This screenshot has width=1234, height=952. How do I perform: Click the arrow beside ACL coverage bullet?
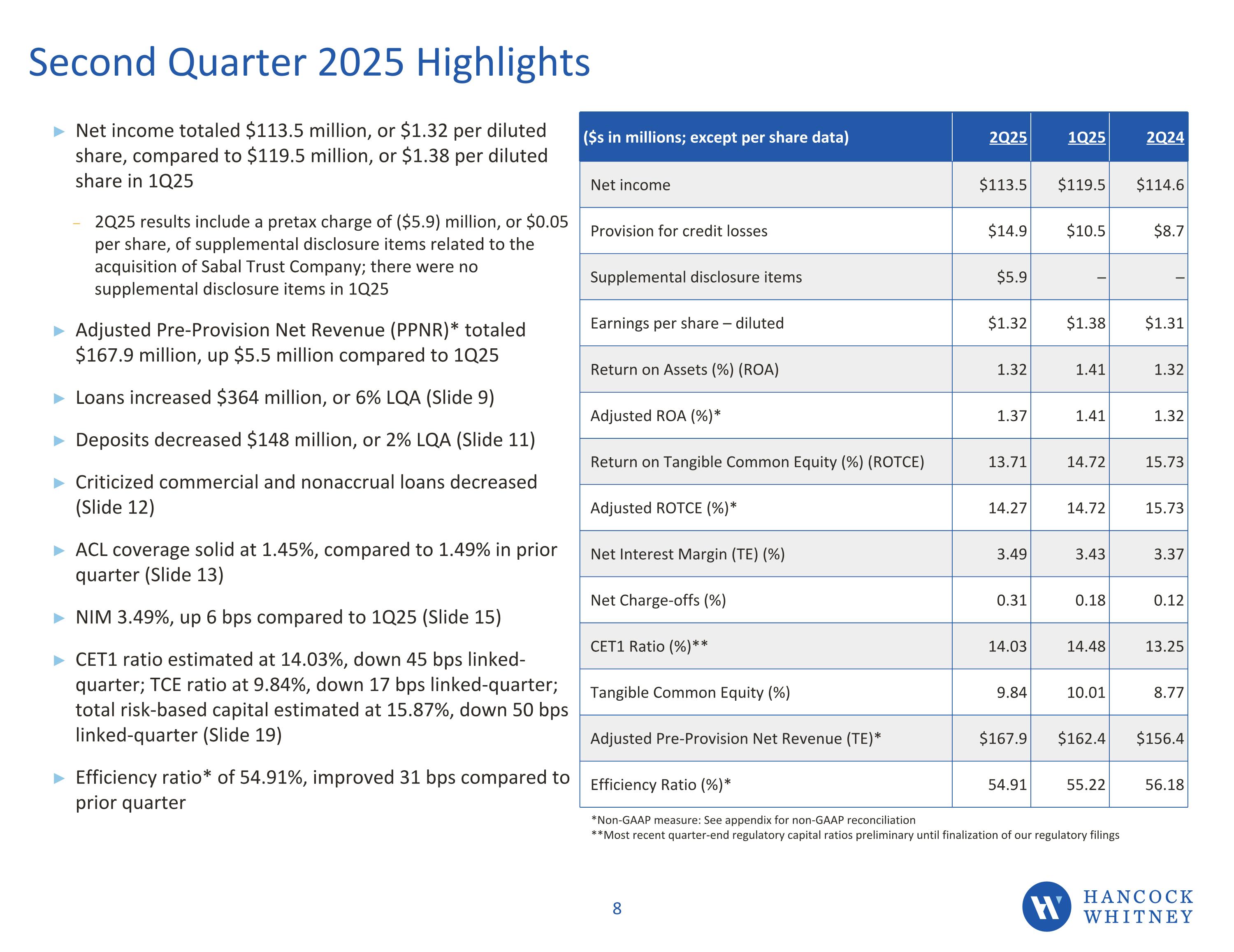pyautogui.click(x=59, y=550)
